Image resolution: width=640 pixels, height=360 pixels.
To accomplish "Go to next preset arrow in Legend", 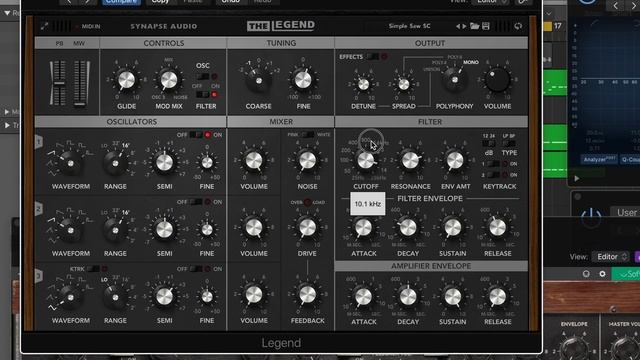I will click(464, 26).
